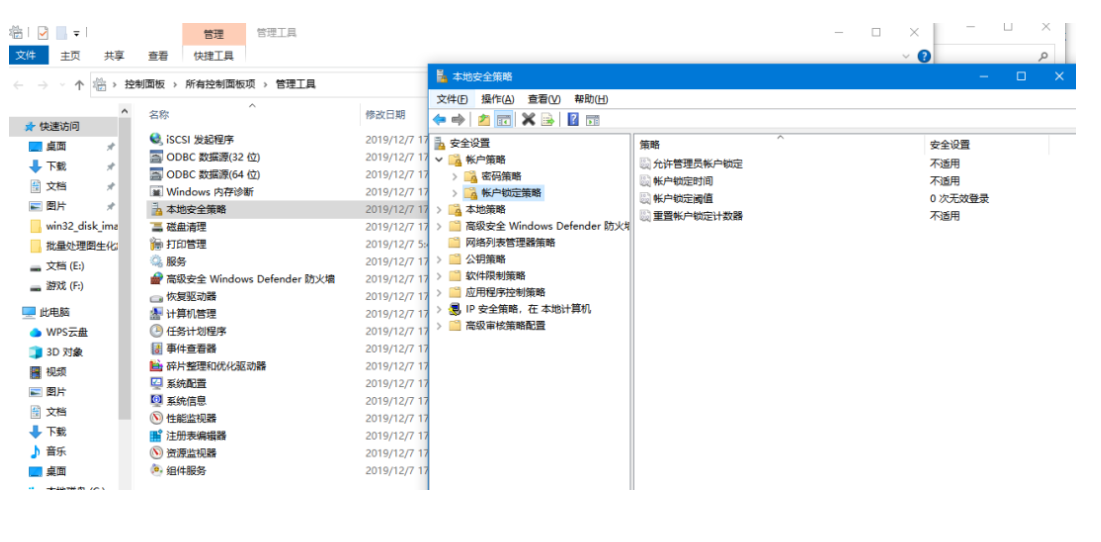Click the Windows 内存诊断 icon
1101x542 pixels.
pos(157,192)
